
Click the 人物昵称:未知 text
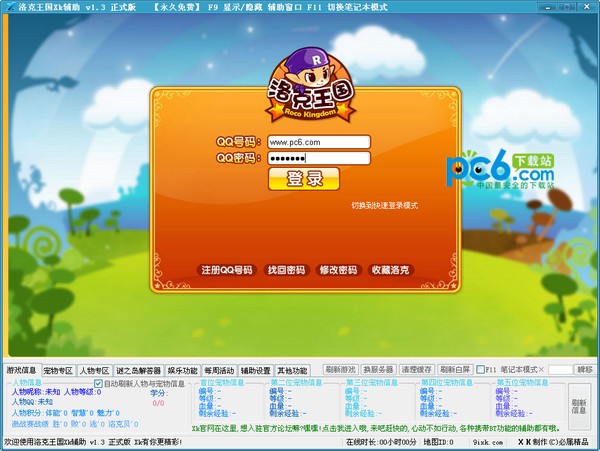(36, 392)
